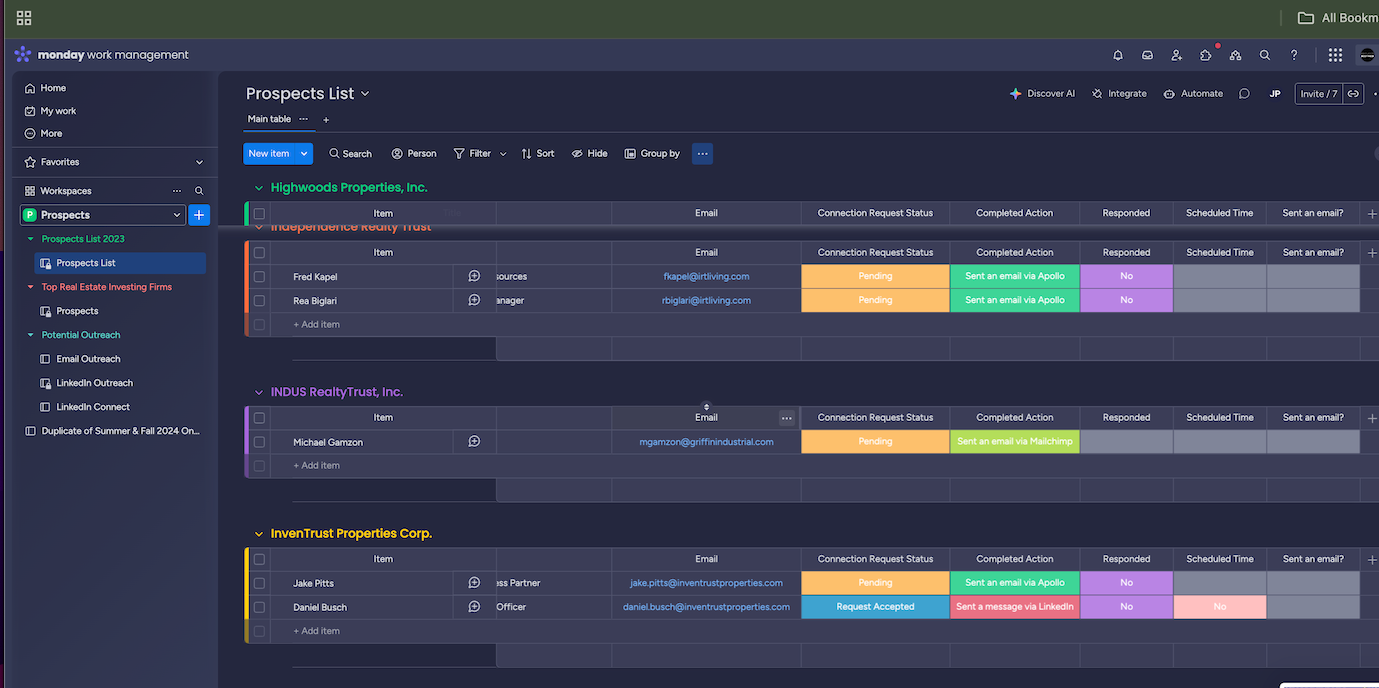Switch to the Main table tab
Screen dimensions: 1379x688
[x=269, y=119]
